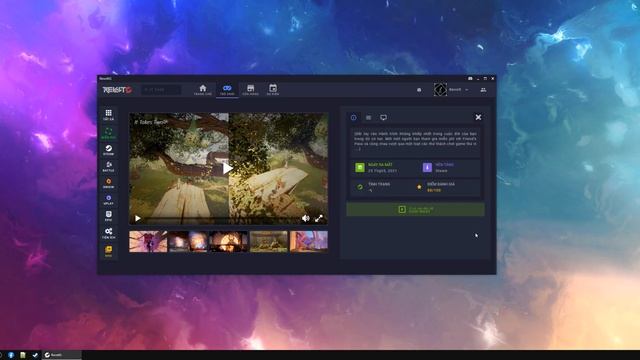640x360 pixels.
Task: Click the small play button in video controls
Action: click(x=138, y=219)
